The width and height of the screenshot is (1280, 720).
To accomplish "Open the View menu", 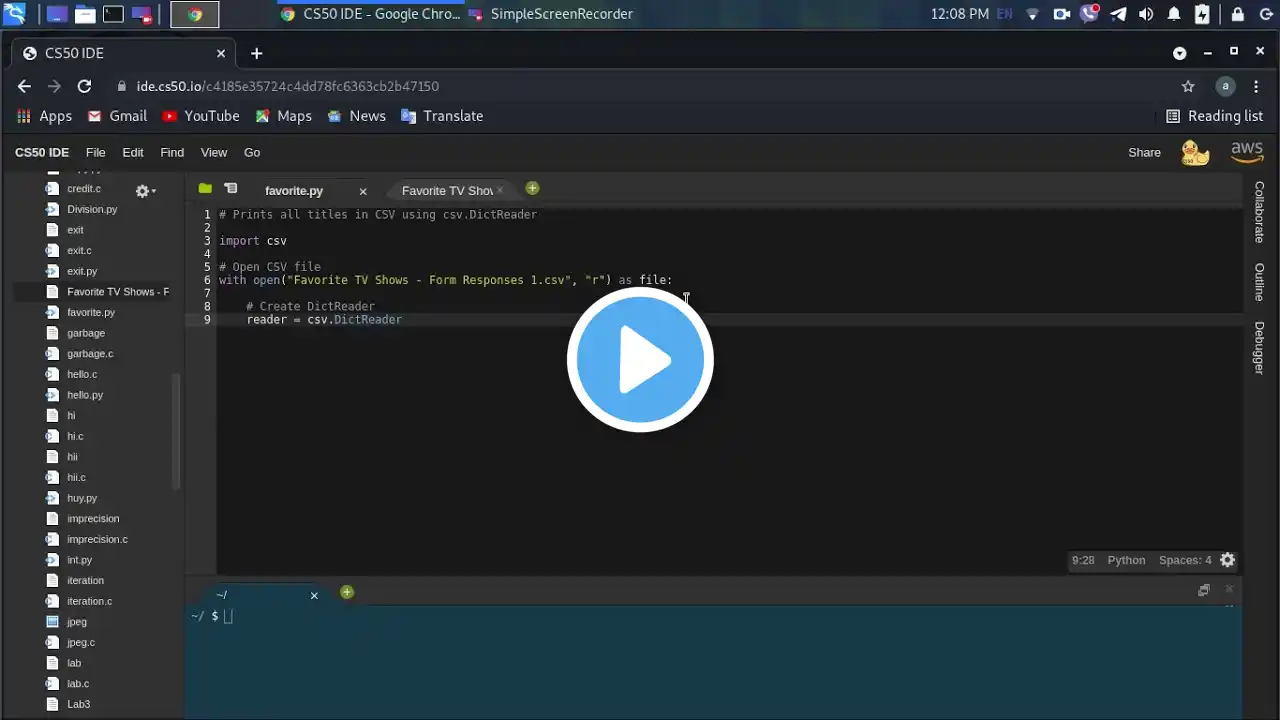I will (x=214, y=153).
